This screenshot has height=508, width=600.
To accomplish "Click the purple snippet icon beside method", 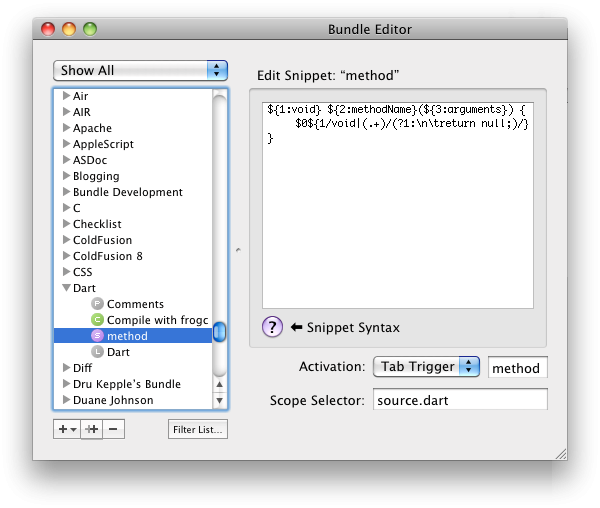I will (97, 336).
